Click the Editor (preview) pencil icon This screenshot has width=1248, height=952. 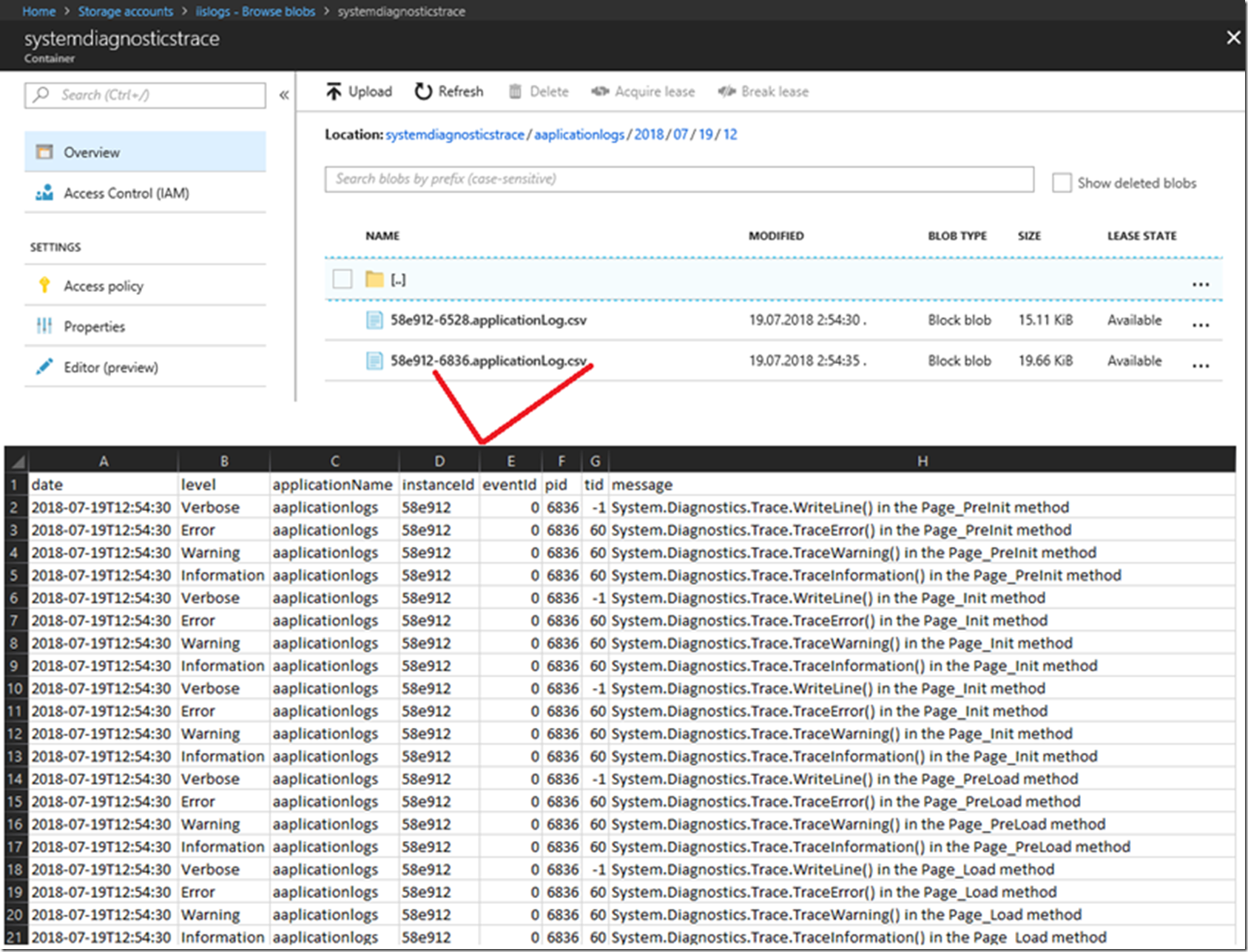click(x=44, y=366)
